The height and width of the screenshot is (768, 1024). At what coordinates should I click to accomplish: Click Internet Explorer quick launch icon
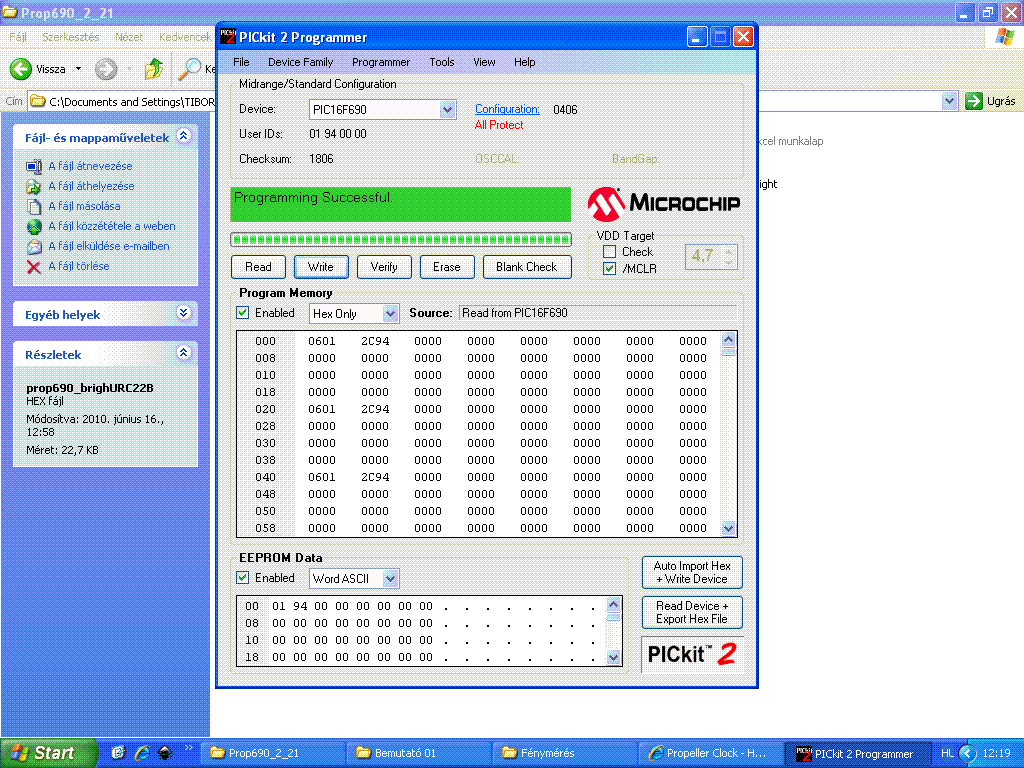coord(142,752)
